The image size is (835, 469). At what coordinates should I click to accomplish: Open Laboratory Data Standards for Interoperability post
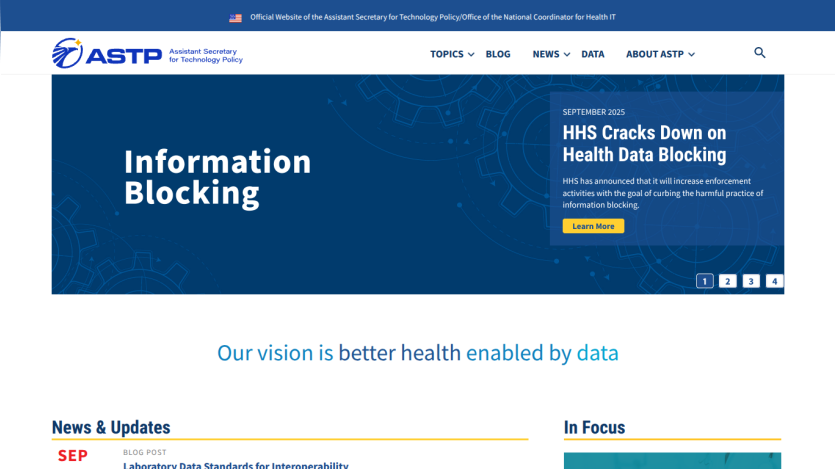pos(236,465)
